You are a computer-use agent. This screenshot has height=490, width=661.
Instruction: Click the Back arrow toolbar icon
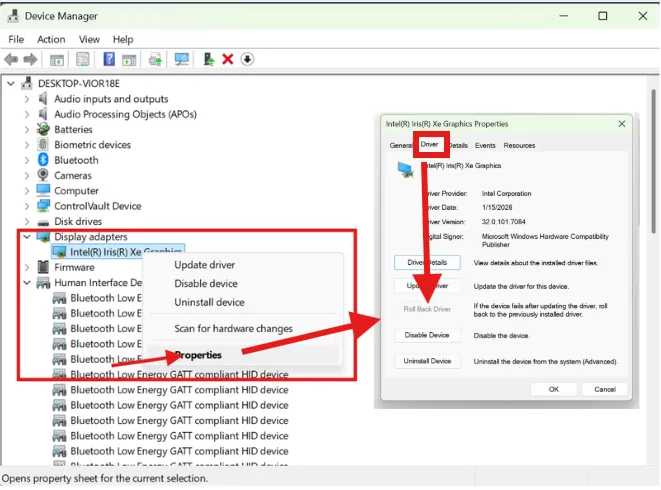[x=11, y=59]
